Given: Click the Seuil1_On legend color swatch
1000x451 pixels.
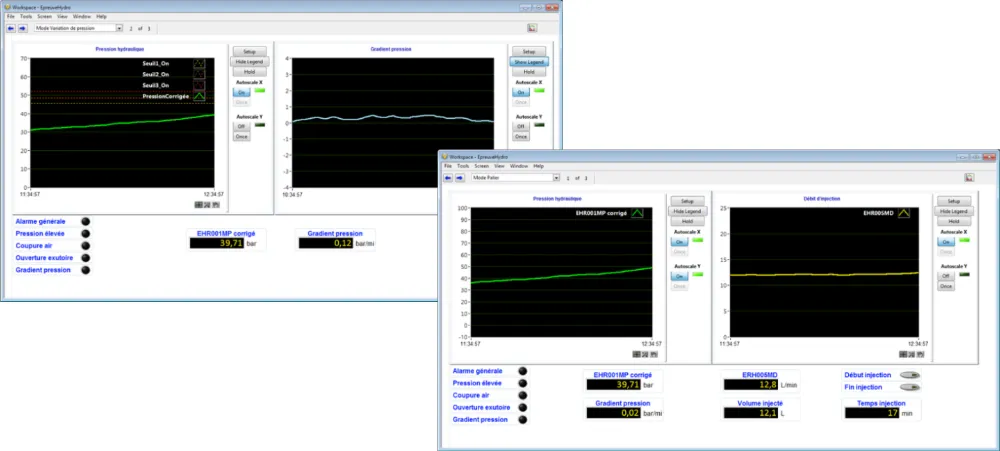Looking at the screenshot, I should tap(200, 64).
